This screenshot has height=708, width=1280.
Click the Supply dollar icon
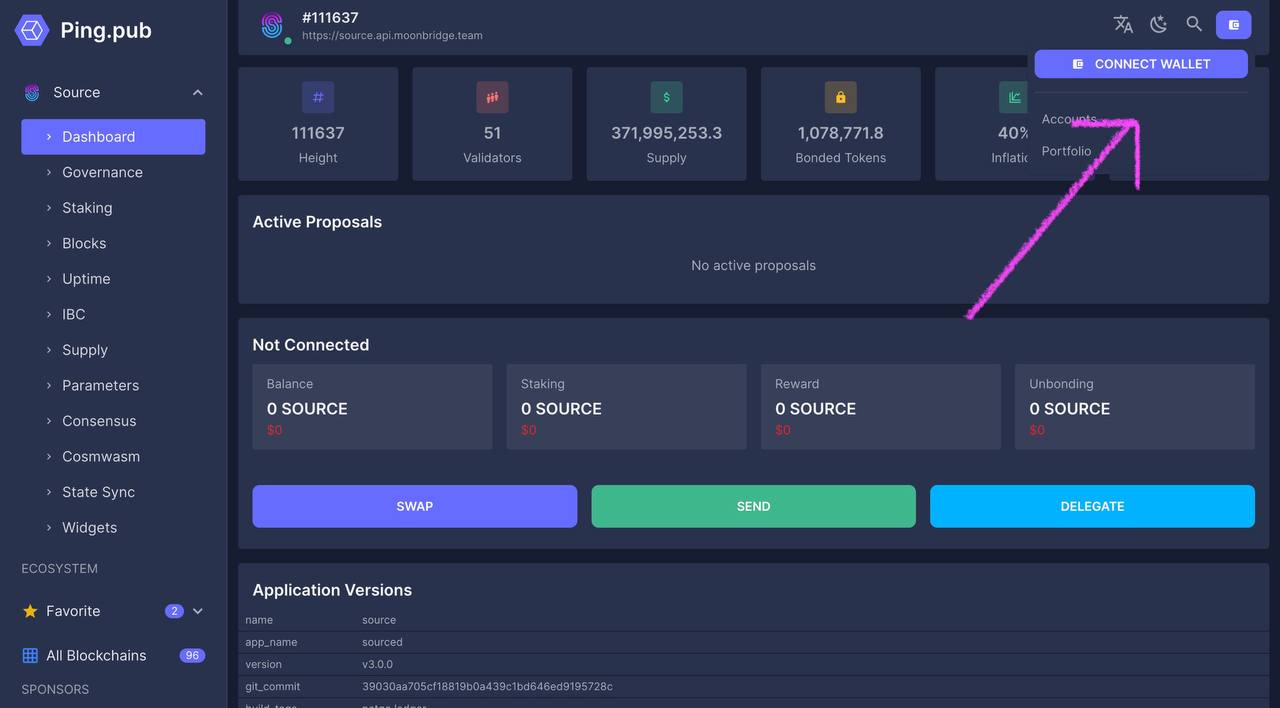tap(666, 97)
